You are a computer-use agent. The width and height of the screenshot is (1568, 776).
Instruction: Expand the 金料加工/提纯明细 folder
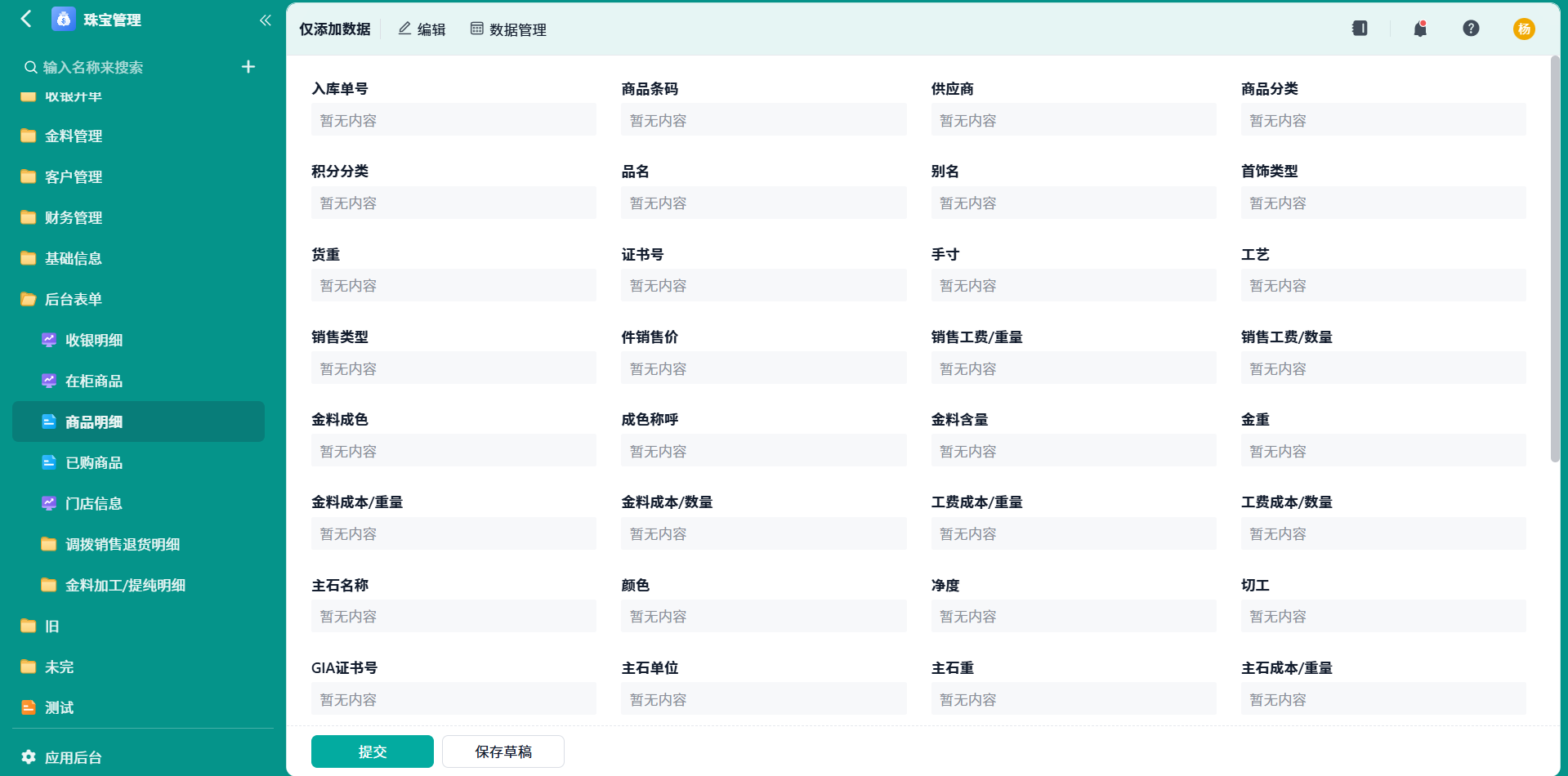[138, 585]
